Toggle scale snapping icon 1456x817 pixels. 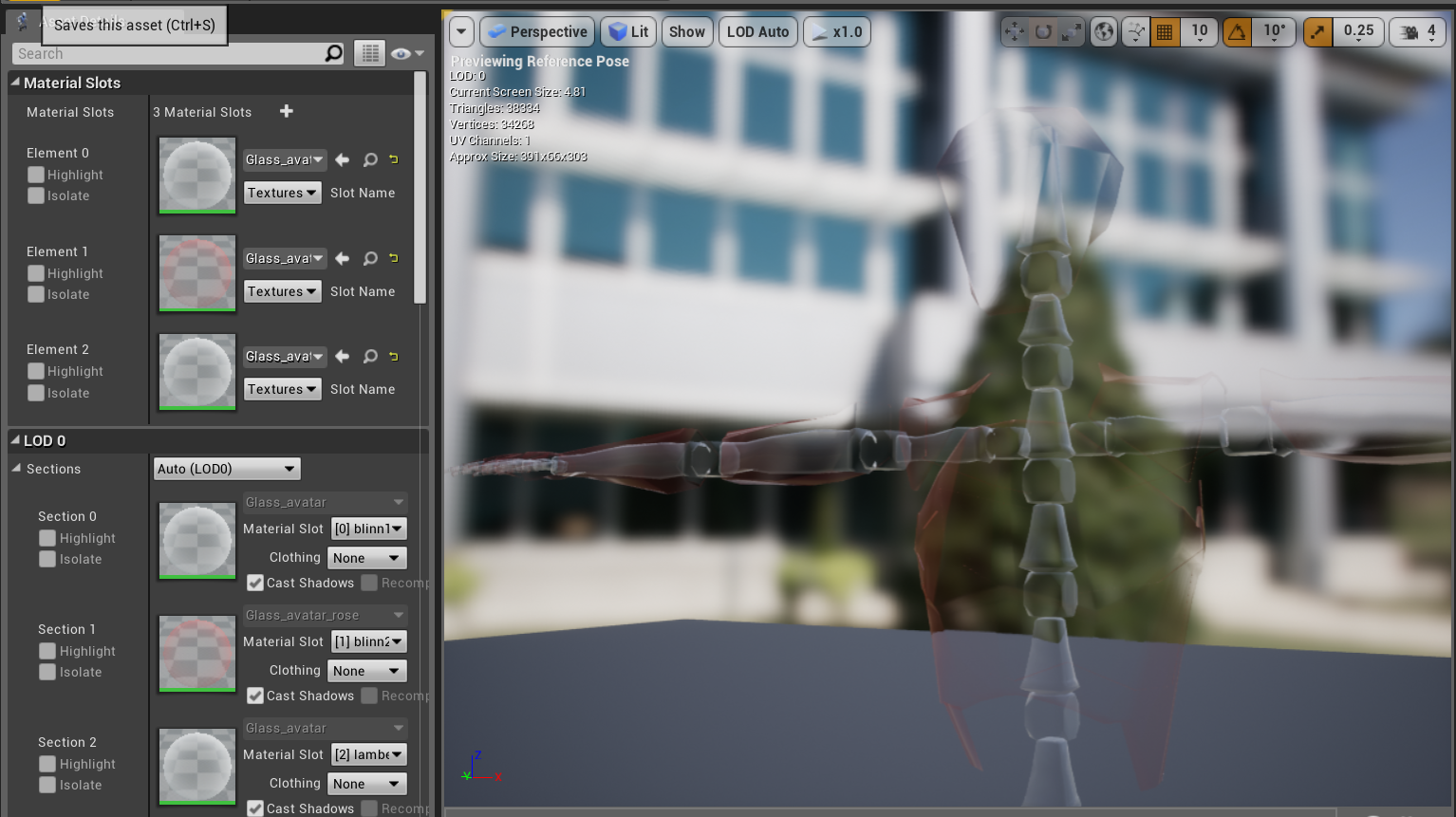coord(1317,31)
